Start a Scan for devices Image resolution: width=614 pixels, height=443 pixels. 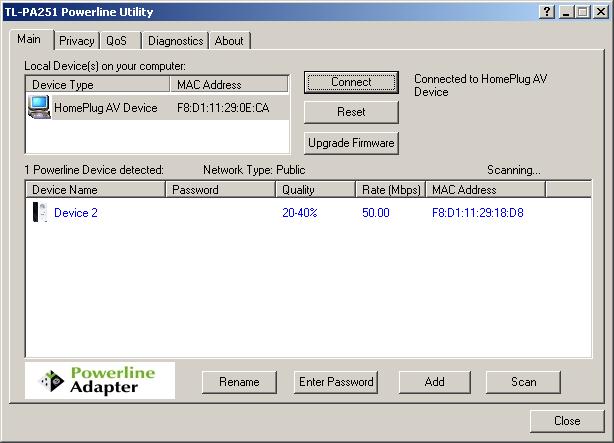[523, 381]
